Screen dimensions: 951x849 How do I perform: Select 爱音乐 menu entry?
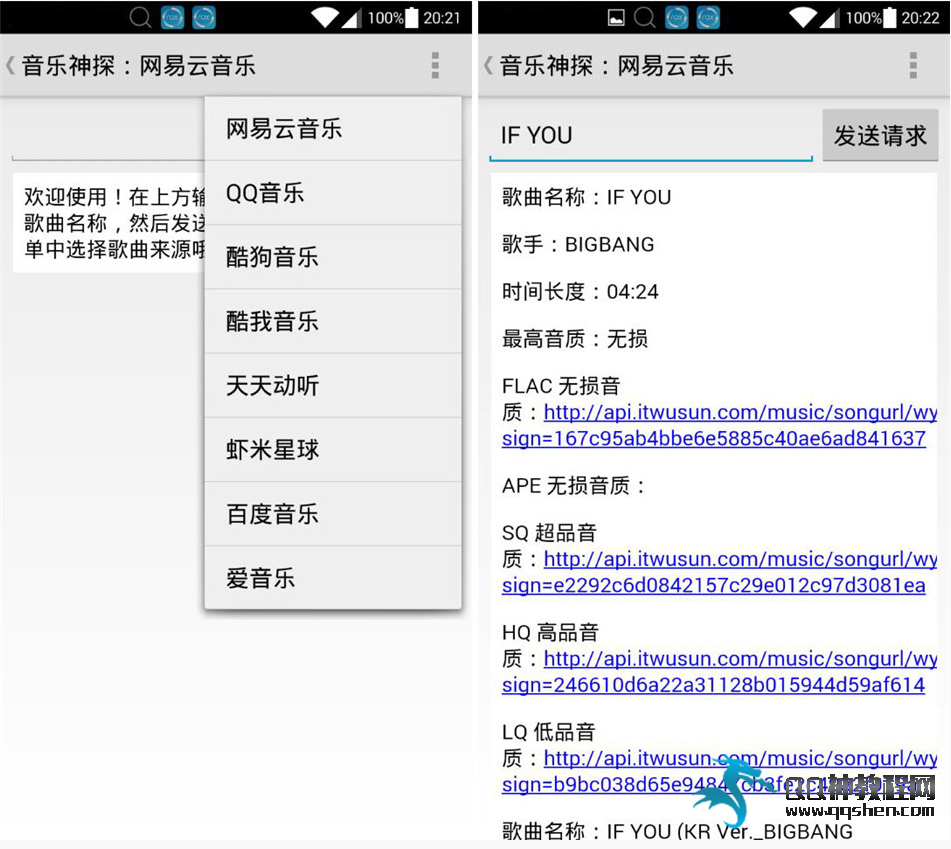coord(333,578)
